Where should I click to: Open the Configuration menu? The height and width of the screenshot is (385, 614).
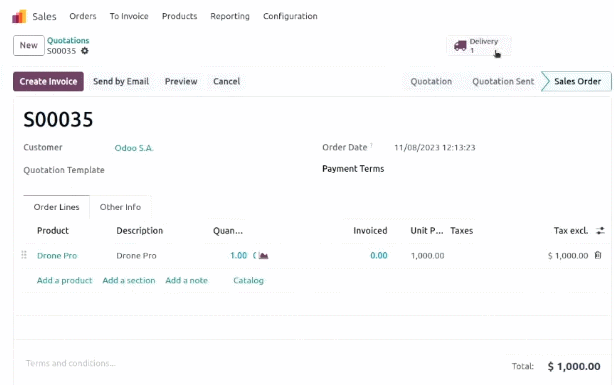click(290, 16)
